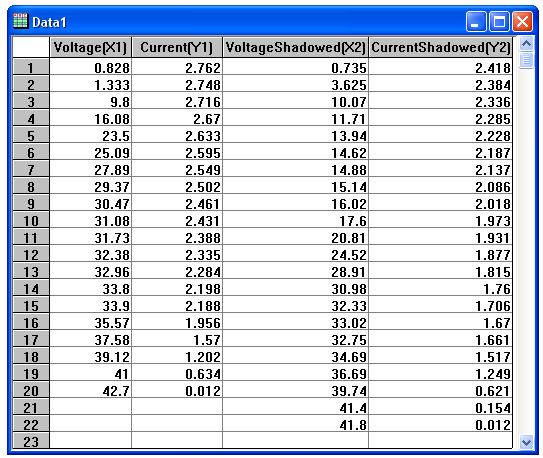Click the VoltageShadowed cell 11.71
Viewport: 543px width, 458px height.
[x=295, y=118]
